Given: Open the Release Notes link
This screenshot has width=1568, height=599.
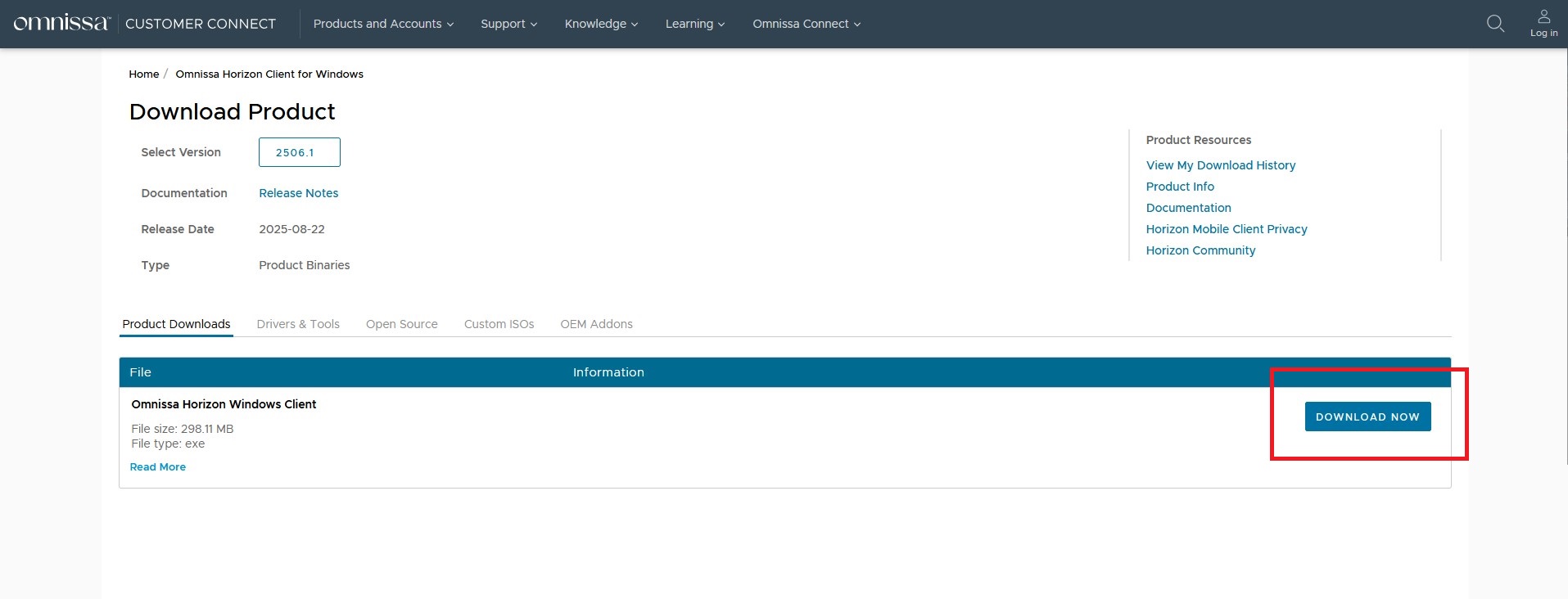Looking at the screenshot, I should (x=298, y=193).
